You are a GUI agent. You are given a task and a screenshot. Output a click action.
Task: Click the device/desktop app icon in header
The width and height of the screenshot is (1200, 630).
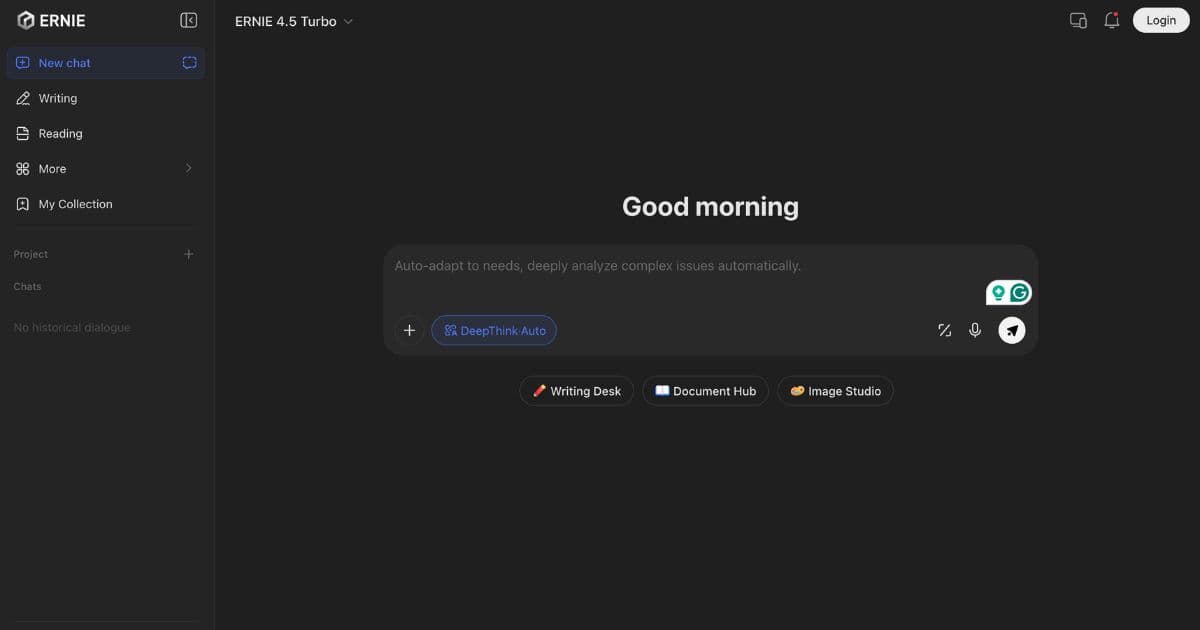(x=1078, y=20)
